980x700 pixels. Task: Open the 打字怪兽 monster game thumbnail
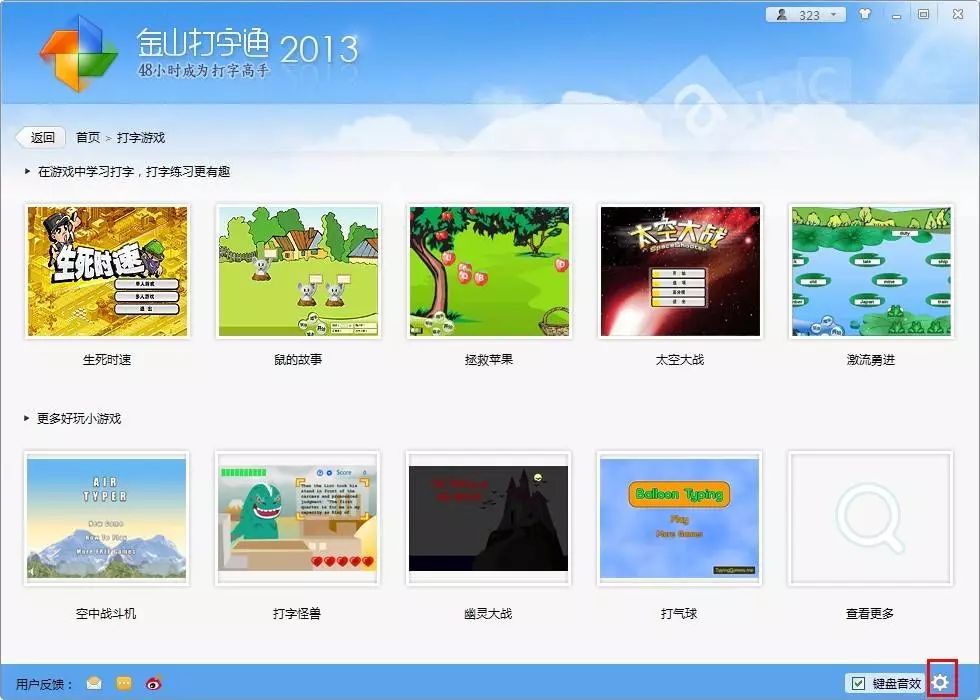click(297, 518)
